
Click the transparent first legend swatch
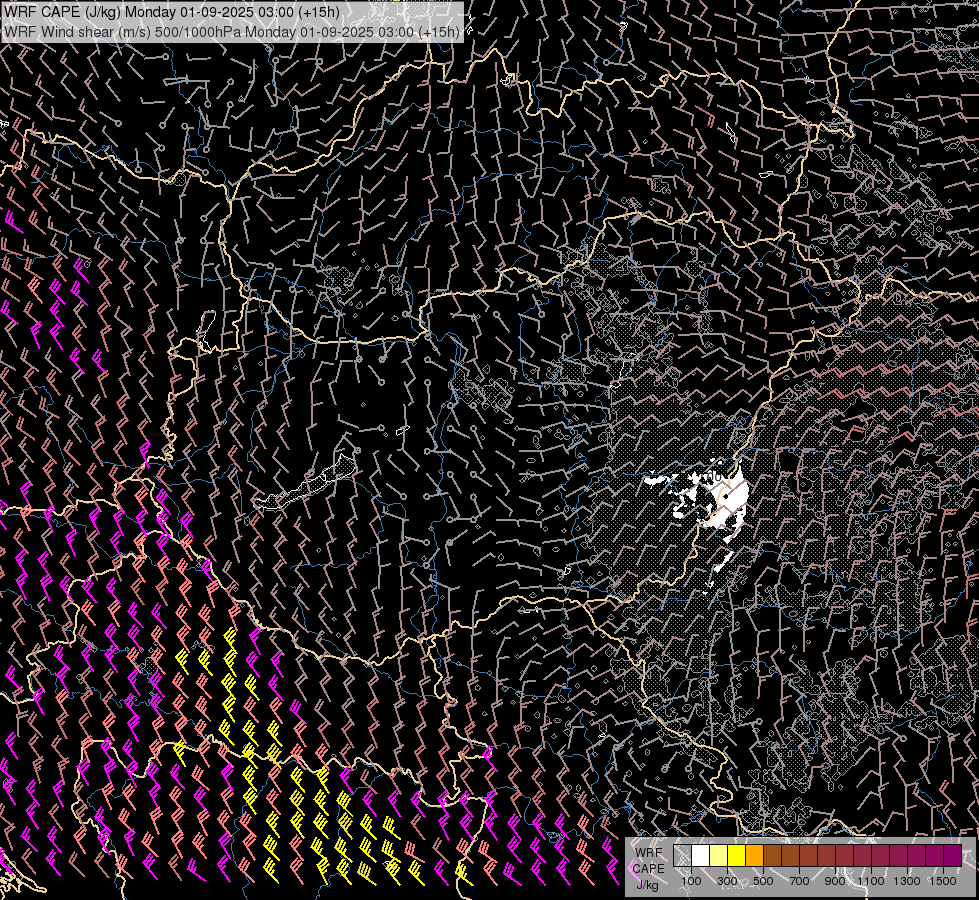point(682,856)
